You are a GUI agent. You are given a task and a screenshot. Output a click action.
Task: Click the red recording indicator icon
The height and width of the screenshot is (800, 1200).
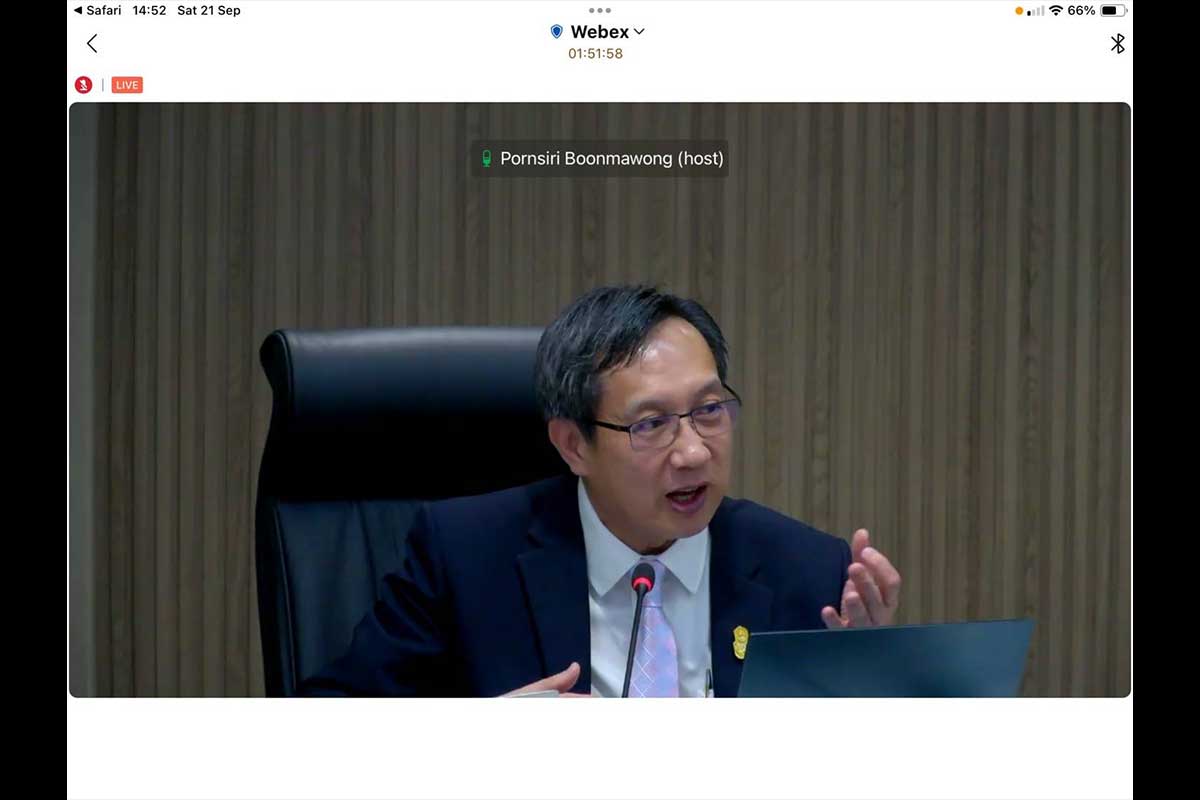click(83, 85)
